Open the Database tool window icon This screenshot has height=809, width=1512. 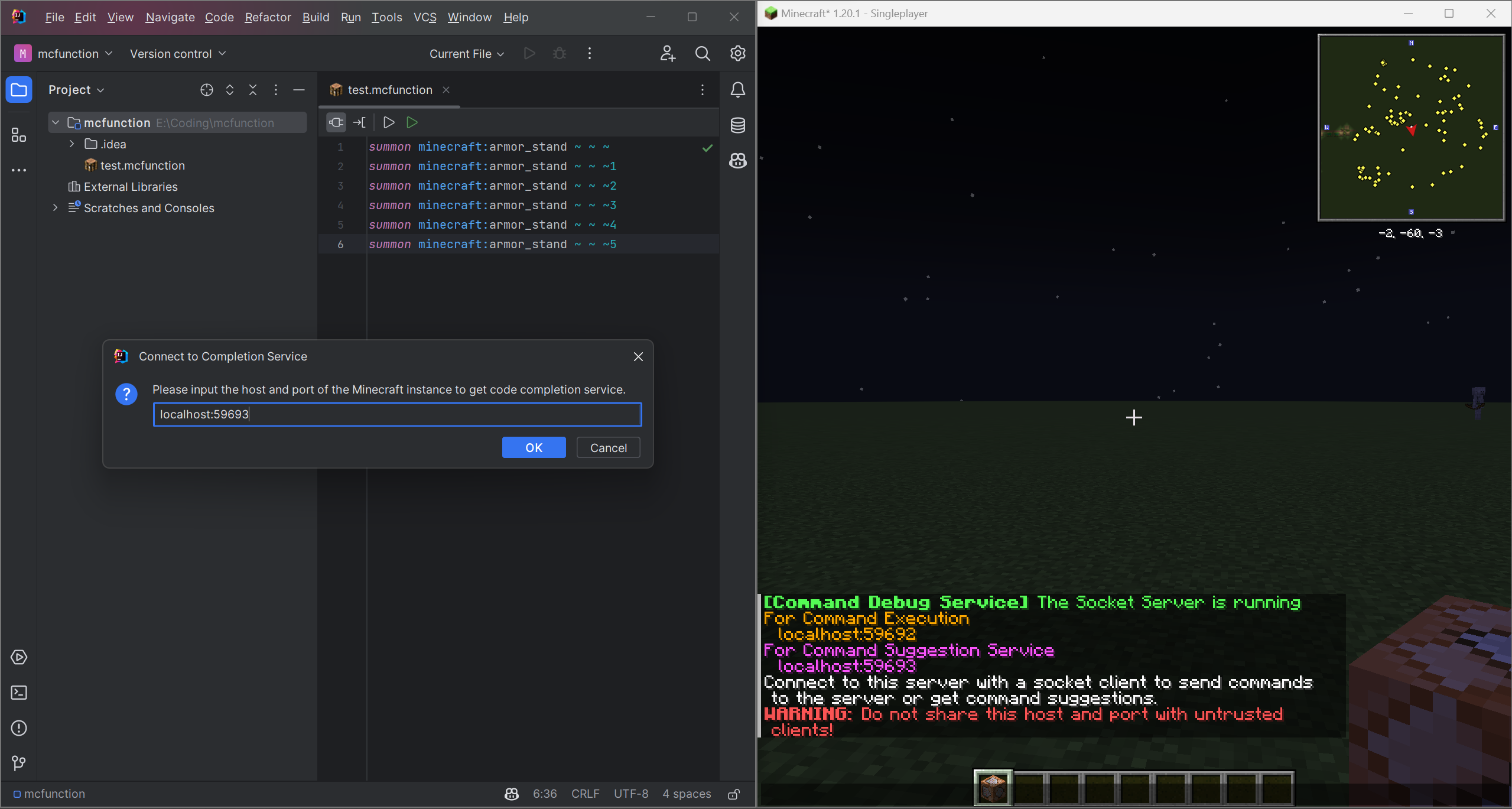pyautogui.click(x=738, y=125)
